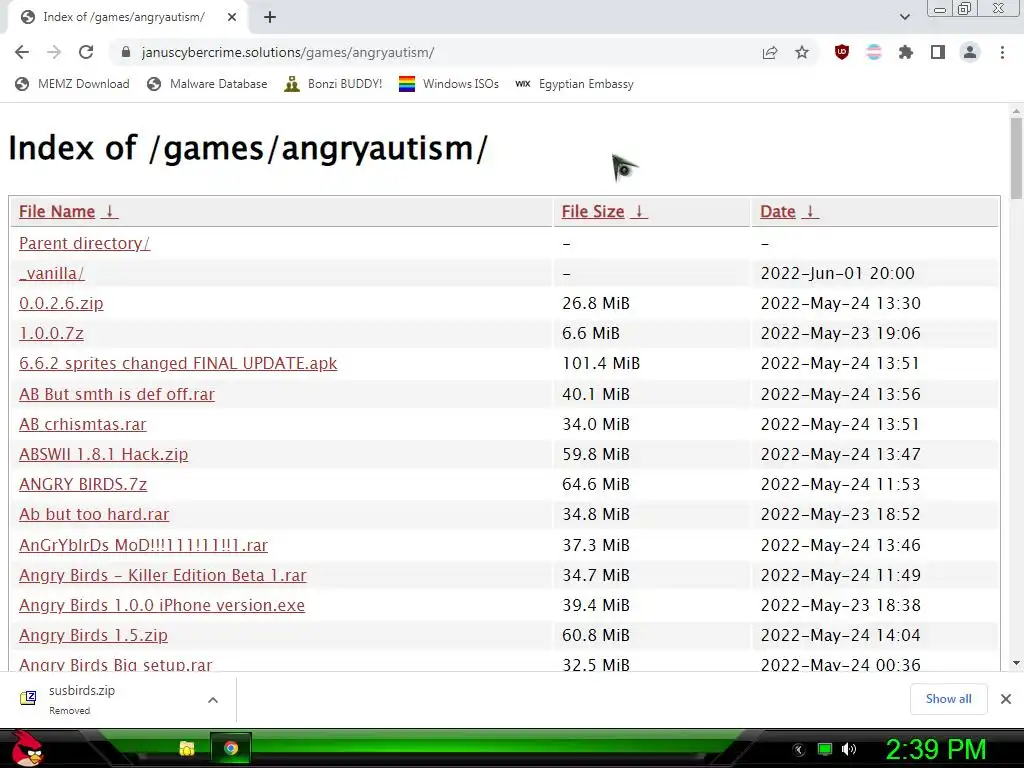This screenshot has width=1024, height=768.
Task: Open the profile avatar menu
Action: coord(970,52)
